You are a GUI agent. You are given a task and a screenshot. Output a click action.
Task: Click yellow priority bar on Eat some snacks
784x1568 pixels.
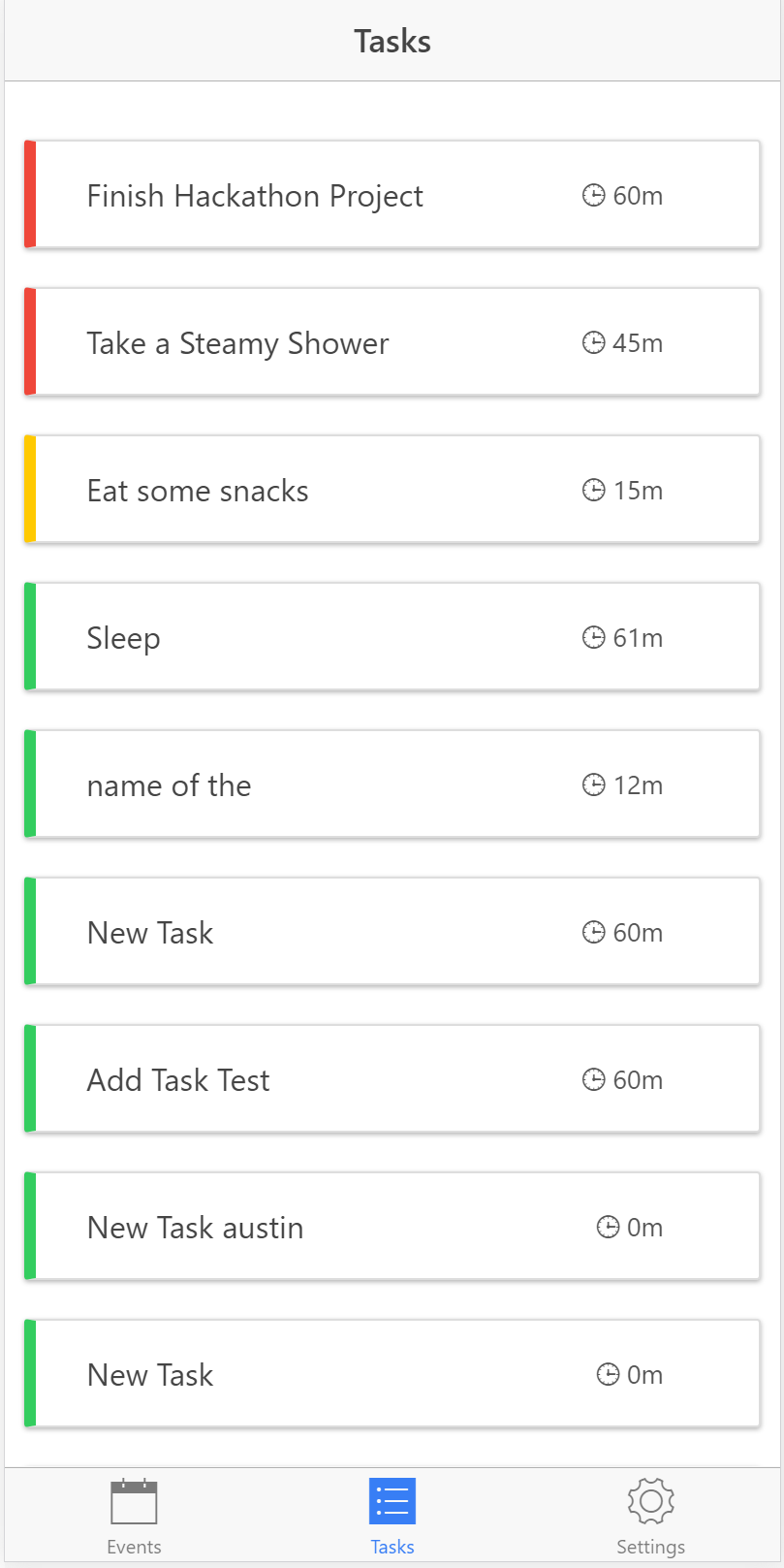[x=30, y=489]
